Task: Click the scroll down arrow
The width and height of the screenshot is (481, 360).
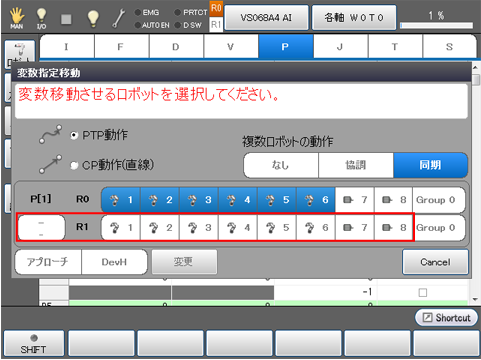Action: (x=476, y=299)
